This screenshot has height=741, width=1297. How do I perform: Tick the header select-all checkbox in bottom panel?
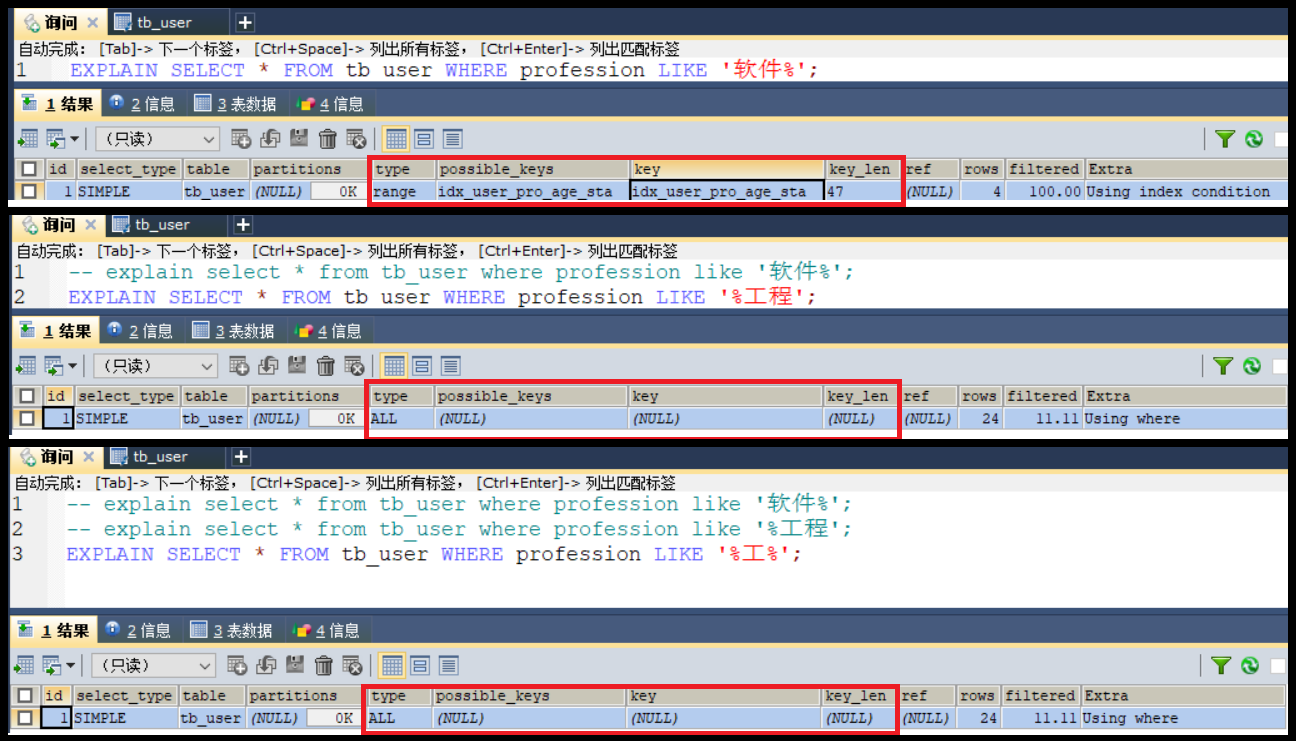pos(25,695)
